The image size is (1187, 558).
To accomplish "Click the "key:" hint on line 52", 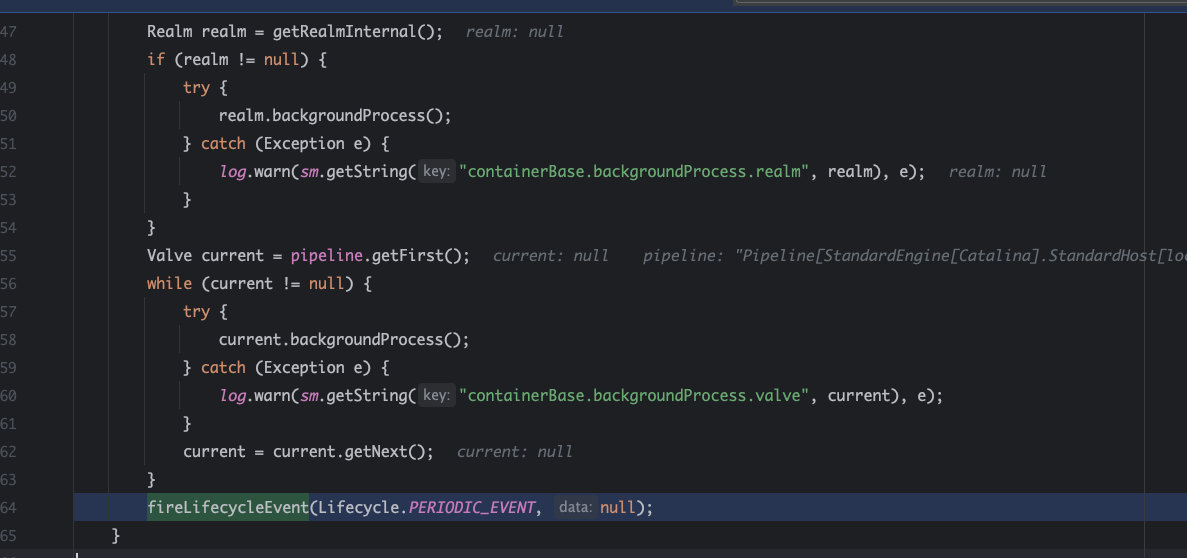I will (x=436, y=172).
